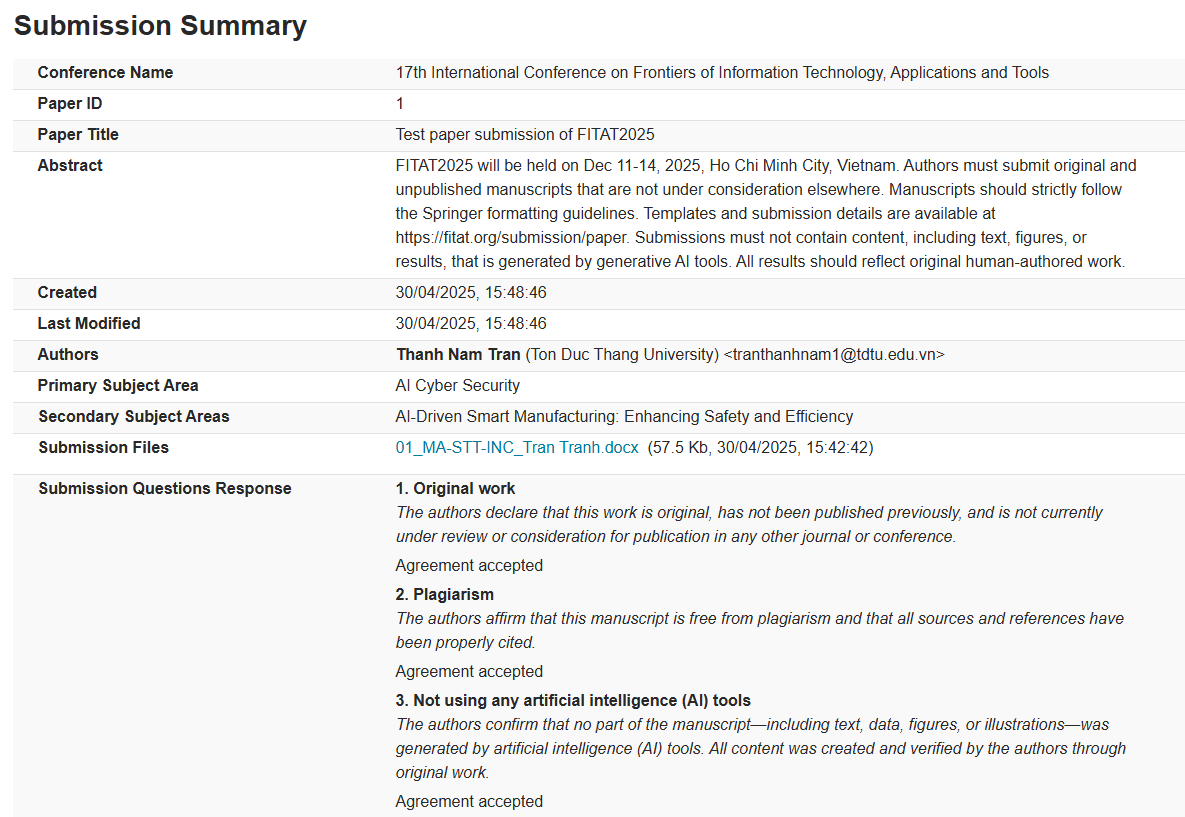1185x817 pixels.
Task: Select 'Agreement accepted' under Original work
Action: (x=469, y=565)
